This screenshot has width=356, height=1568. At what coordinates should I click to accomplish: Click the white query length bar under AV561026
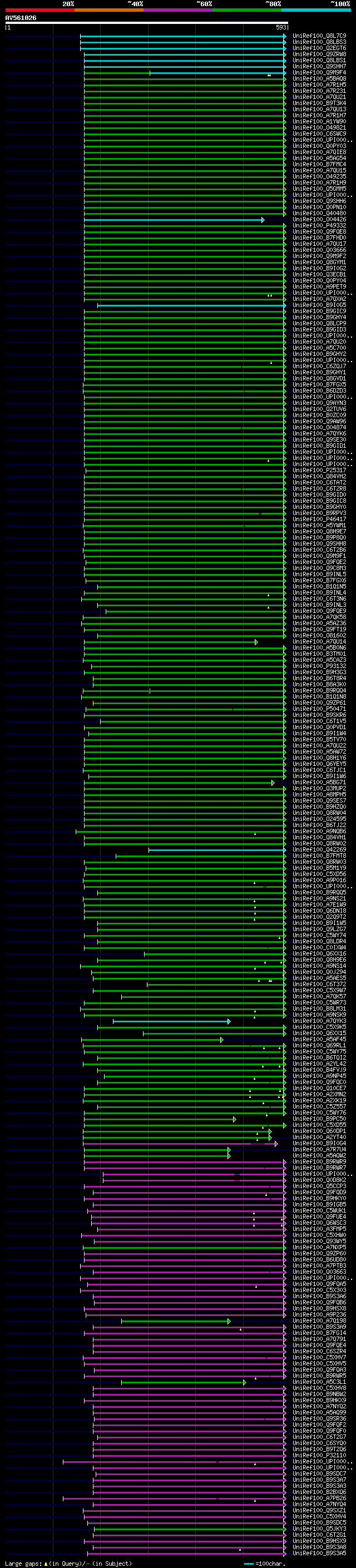[x=147, y=23]
